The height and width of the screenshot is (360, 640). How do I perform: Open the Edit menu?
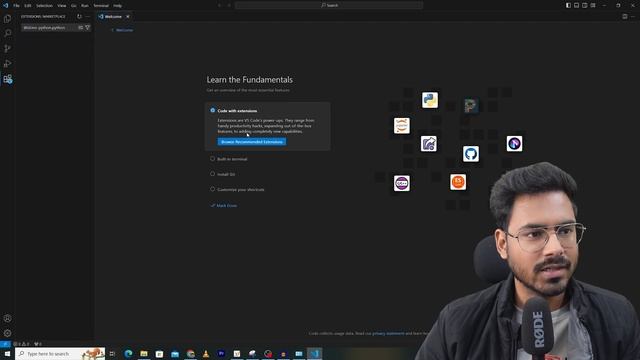click(x=28, y=5)
